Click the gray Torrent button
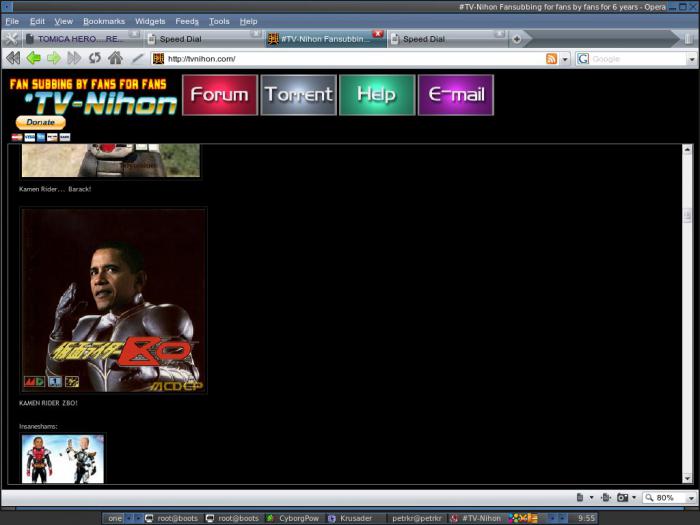The height and width of the screenshot is (525, 700). (299, 95)
